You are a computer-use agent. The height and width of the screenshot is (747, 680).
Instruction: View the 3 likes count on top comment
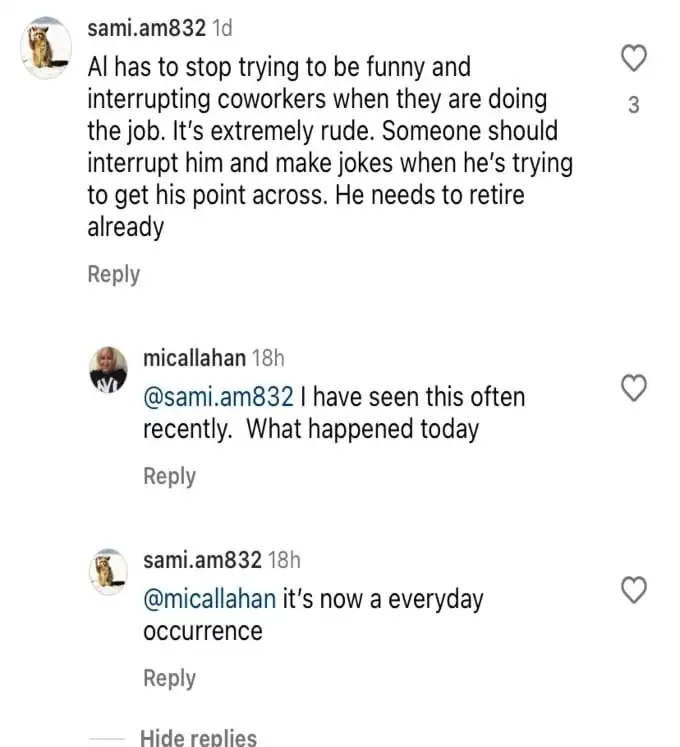tap(634, 105)
